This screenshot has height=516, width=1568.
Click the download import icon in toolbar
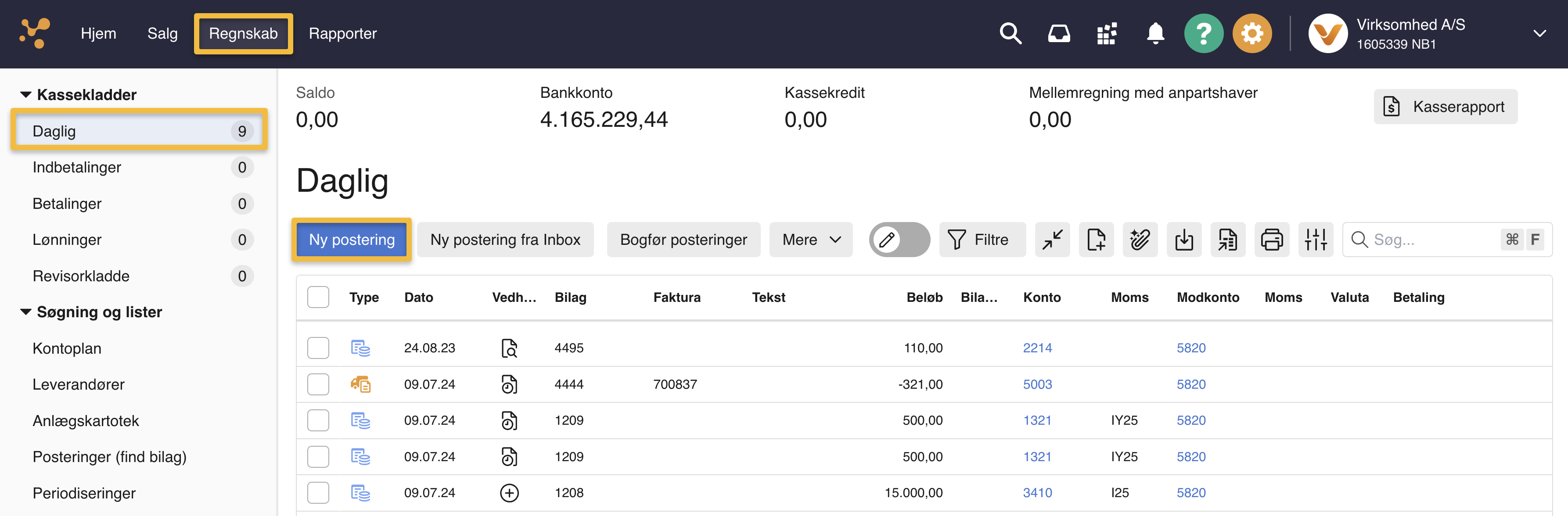[x=1183, y=240]
